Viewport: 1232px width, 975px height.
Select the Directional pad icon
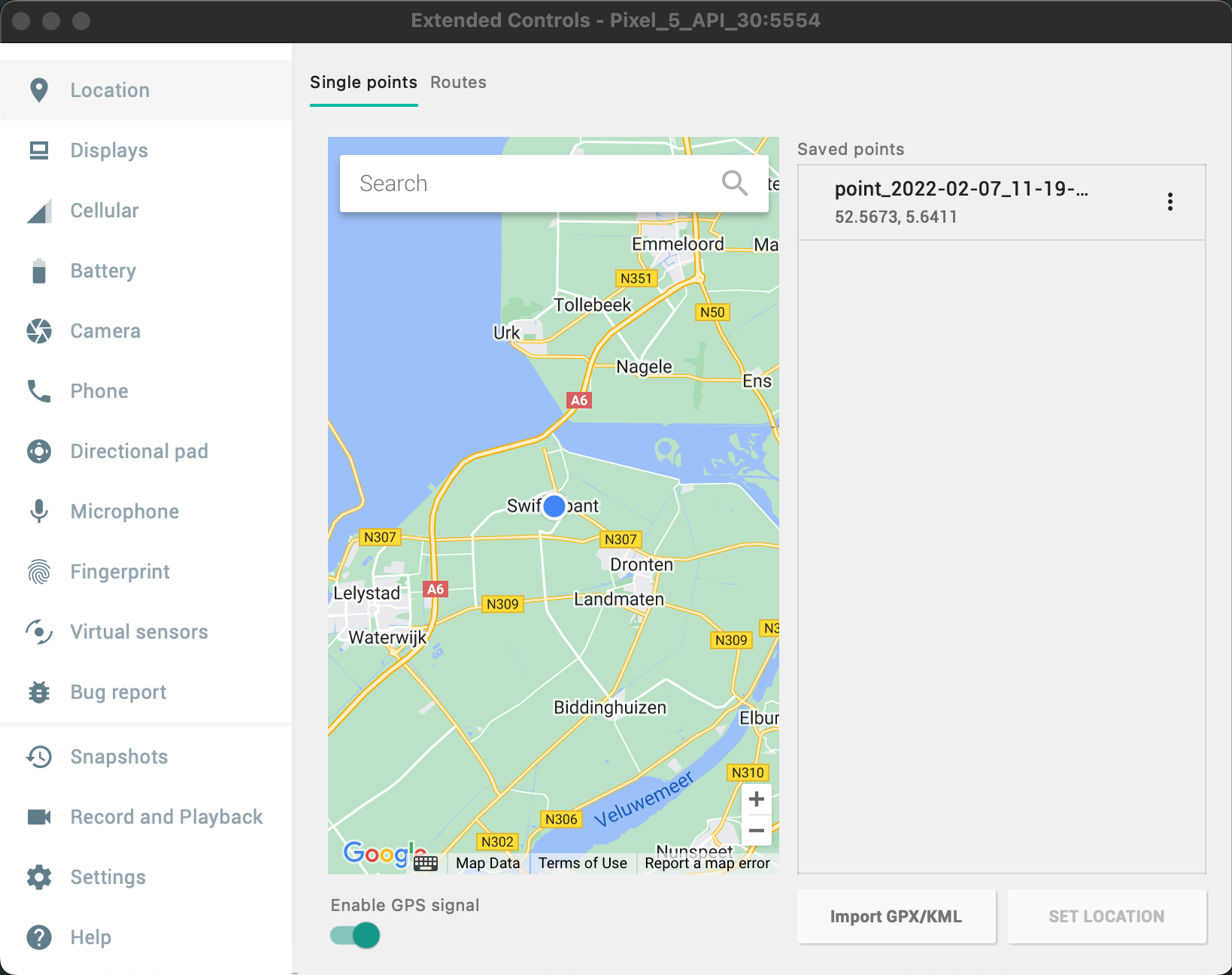pyautogui.click(x=38, y=451)
